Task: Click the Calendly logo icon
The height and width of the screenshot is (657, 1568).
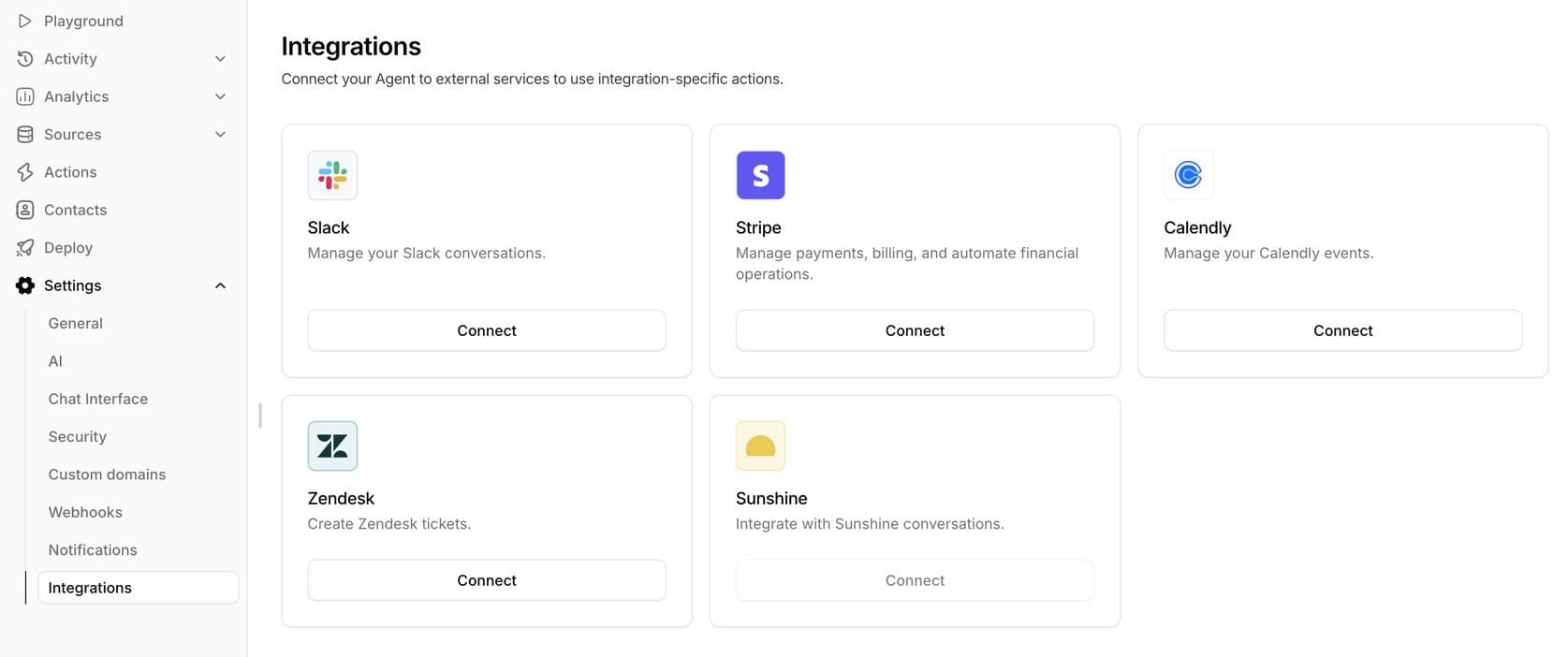Action: pos(1188,175)
